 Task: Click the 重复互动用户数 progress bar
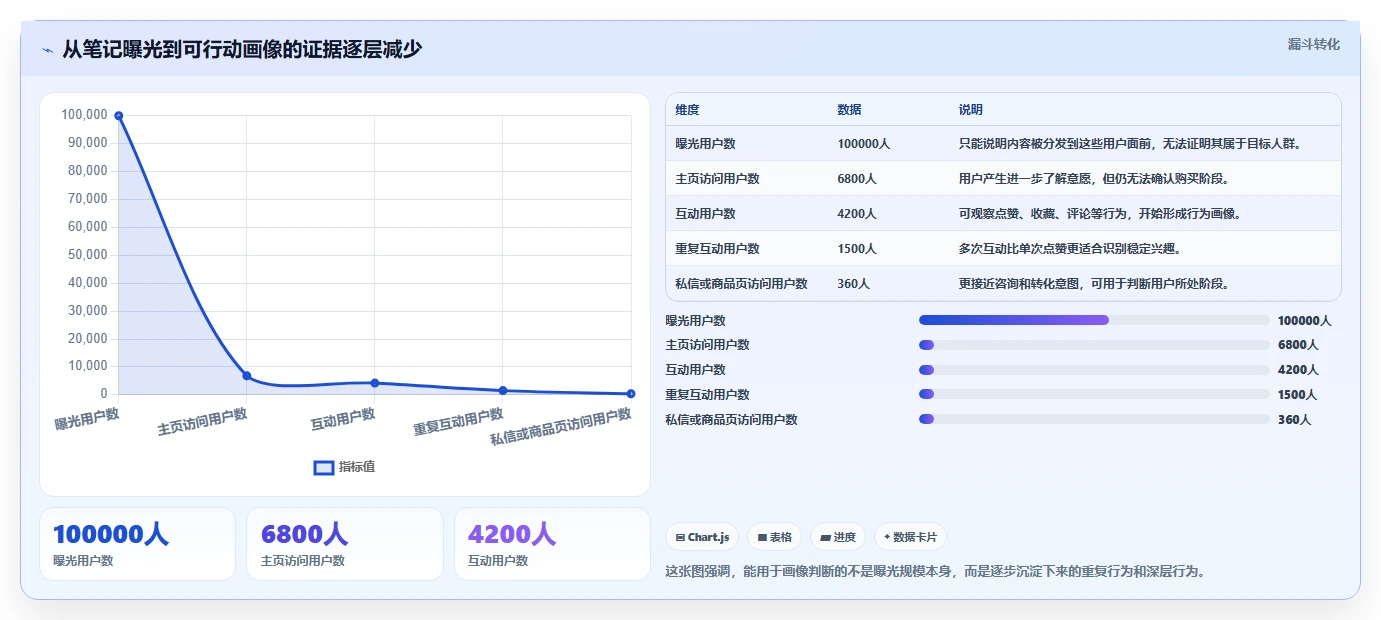coord(1094,395)
